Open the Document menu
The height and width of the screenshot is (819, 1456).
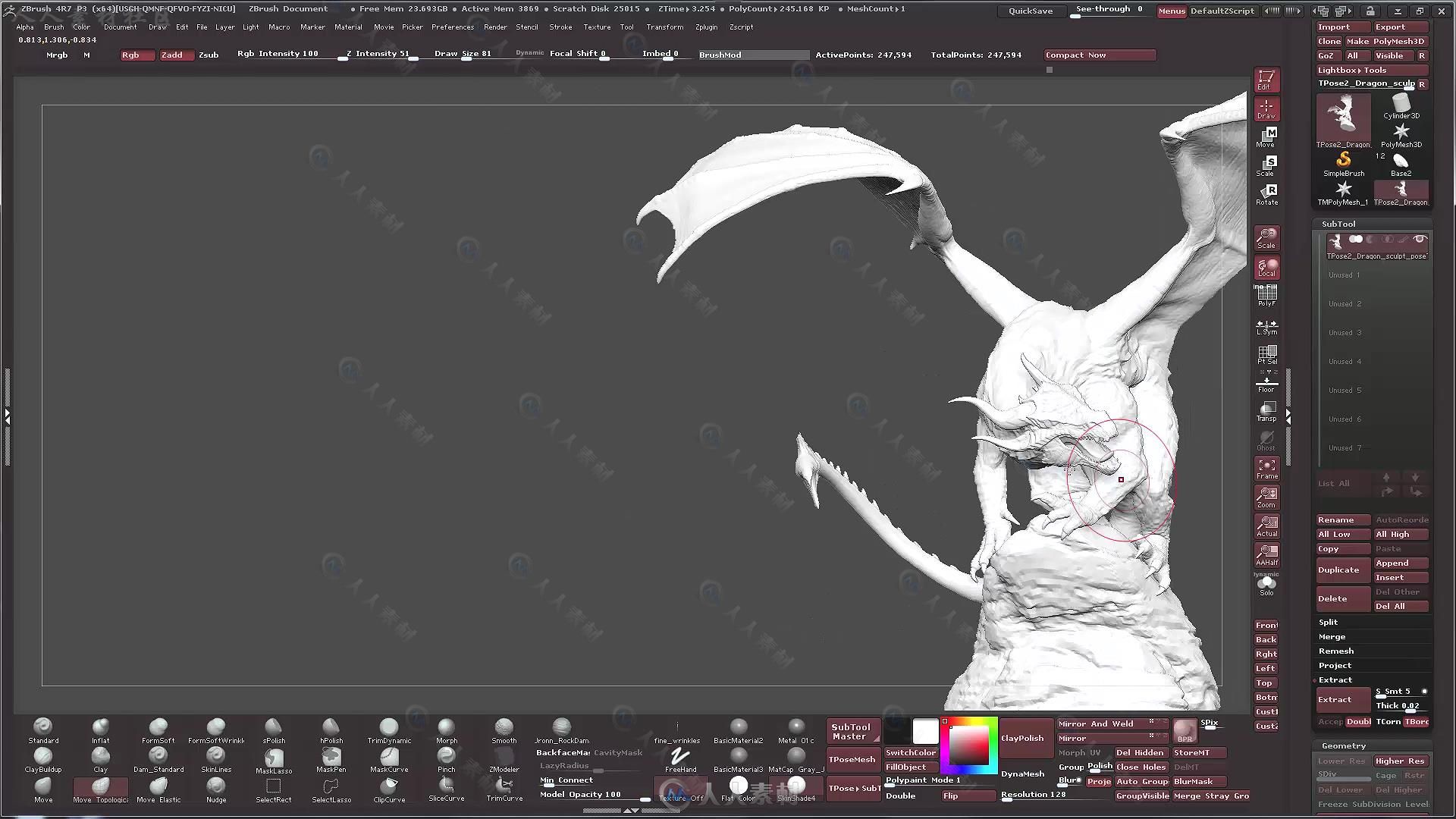coord(120,27)
